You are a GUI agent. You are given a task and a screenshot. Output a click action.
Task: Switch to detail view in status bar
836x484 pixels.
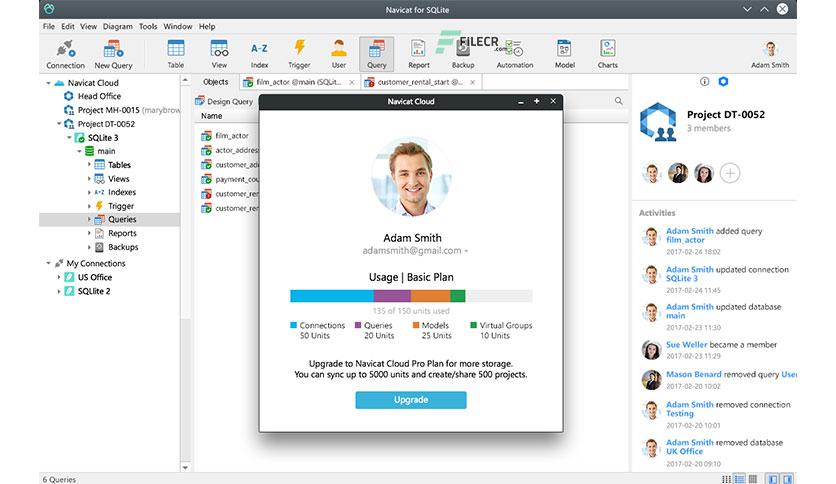click(x=753, y=479)
